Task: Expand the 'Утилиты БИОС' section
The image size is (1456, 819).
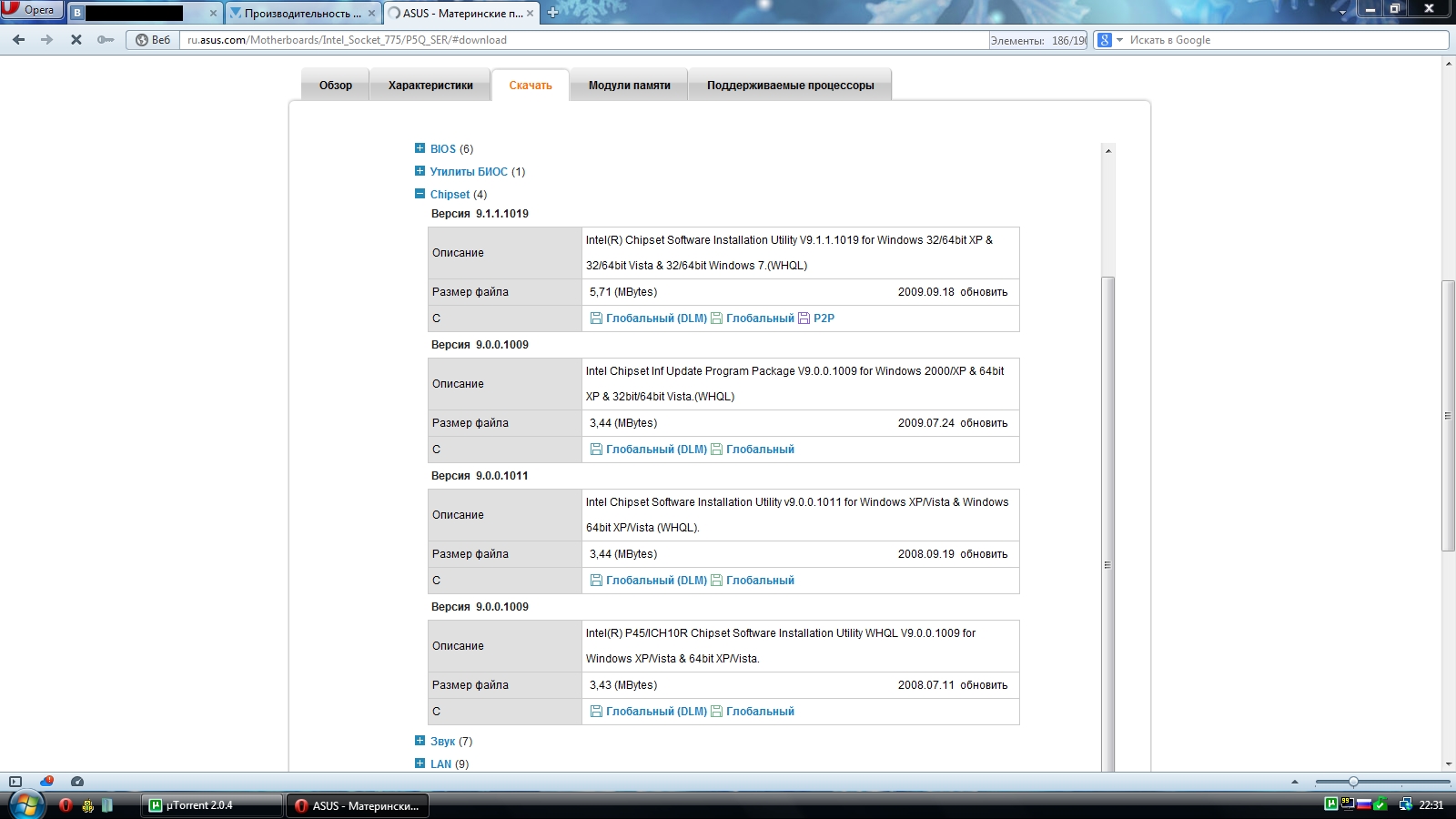Action: 420,171
